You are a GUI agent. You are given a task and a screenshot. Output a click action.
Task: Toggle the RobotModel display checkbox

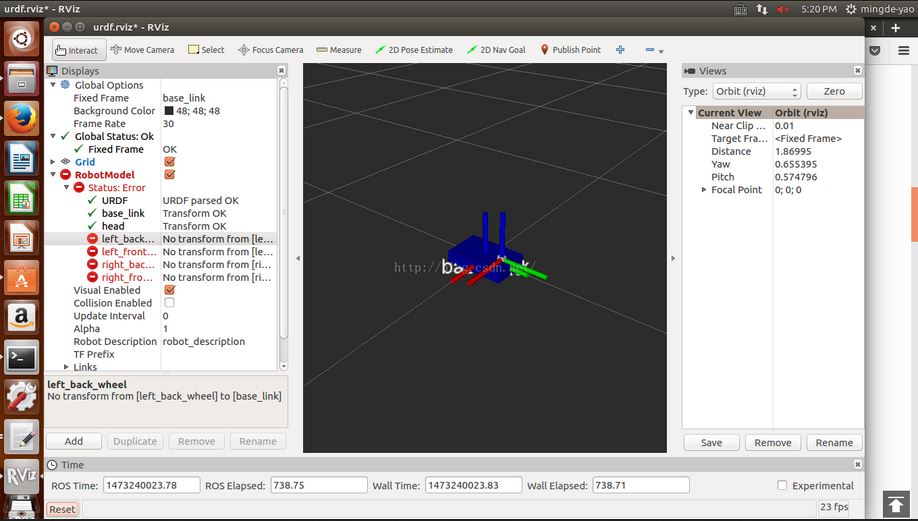(170, 174)
